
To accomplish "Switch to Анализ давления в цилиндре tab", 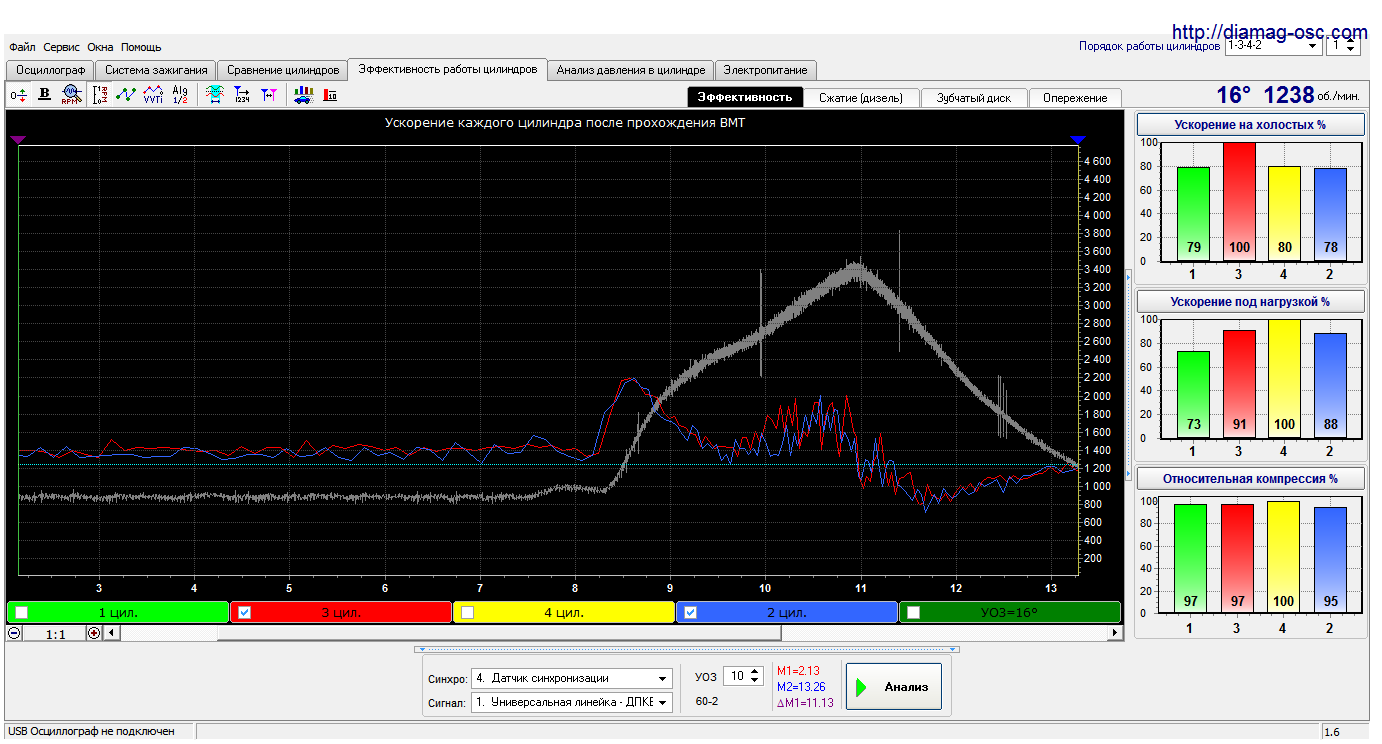I will point(631,70).
